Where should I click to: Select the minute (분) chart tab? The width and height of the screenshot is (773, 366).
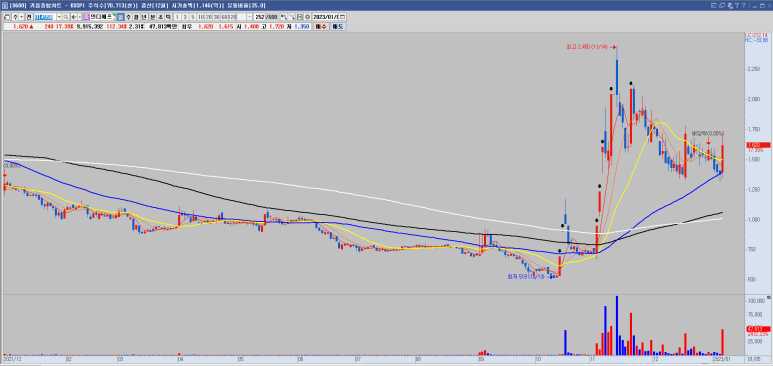click(152, 17)
